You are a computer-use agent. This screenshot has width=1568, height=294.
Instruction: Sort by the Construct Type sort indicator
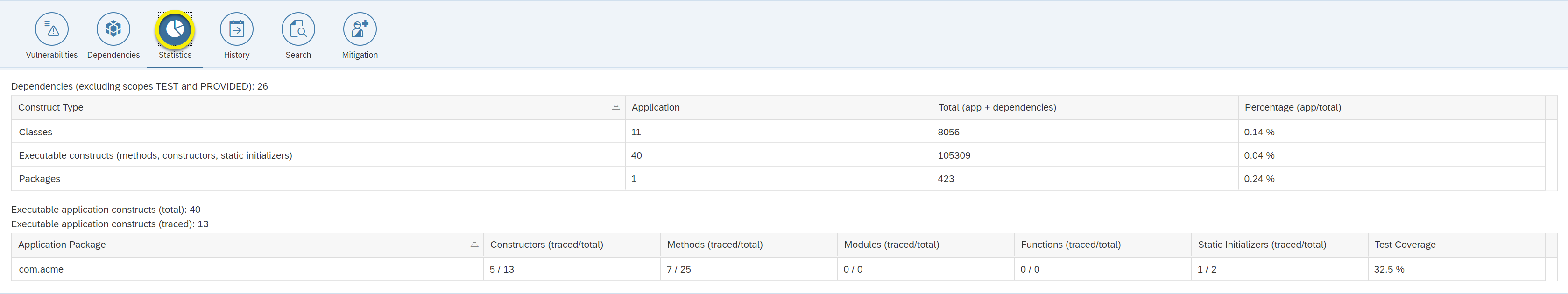coord(615,108)
